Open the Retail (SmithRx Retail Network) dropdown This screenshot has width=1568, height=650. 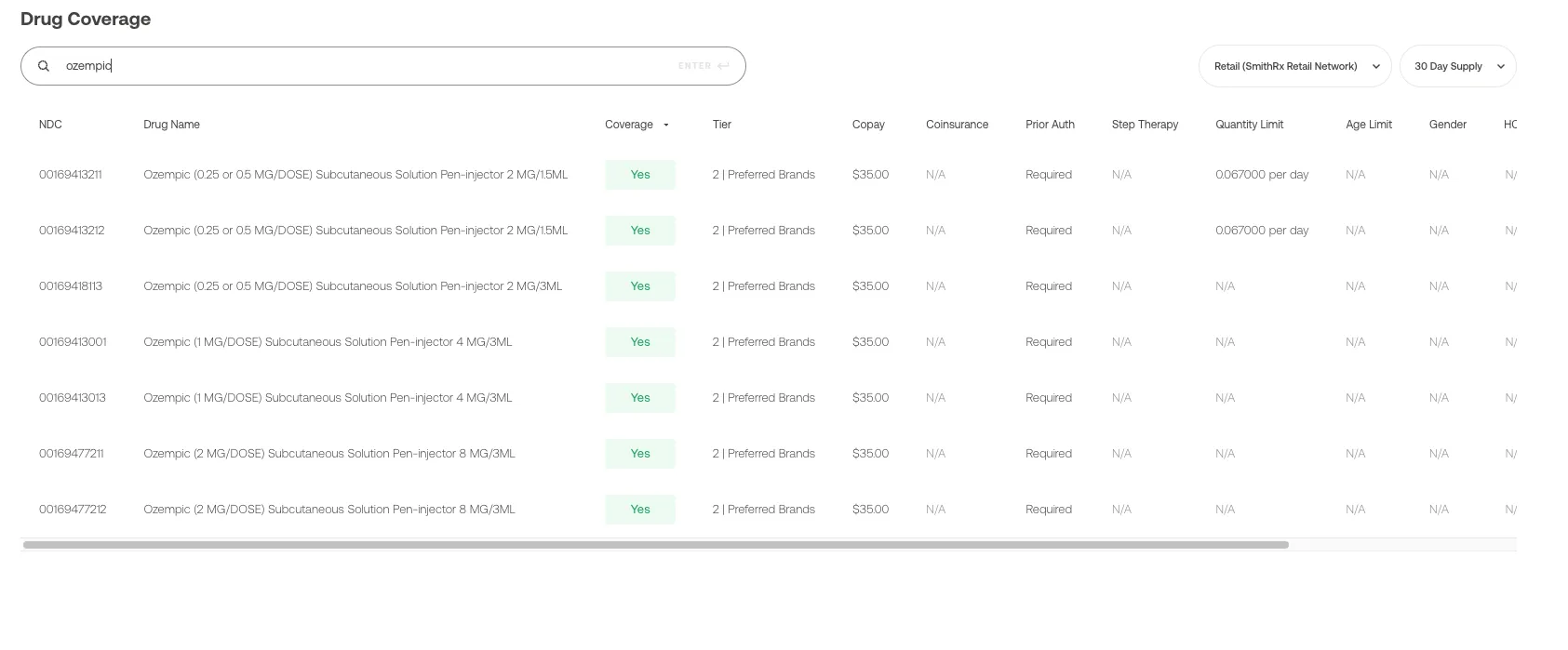click(x=1295, y=66)
